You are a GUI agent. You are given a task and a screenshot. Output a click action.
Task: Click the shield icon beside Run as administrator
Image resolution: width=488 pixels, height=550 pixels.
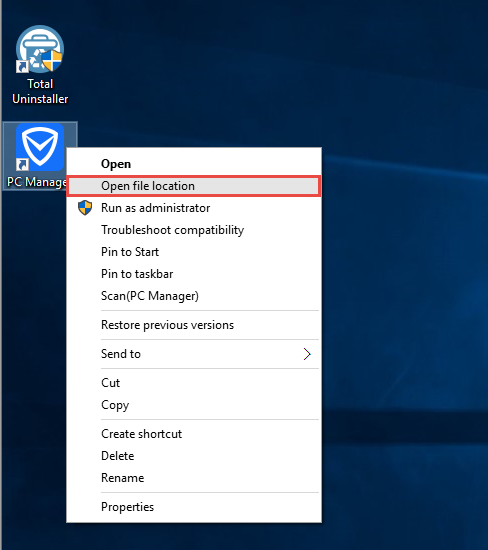(85, 208)
